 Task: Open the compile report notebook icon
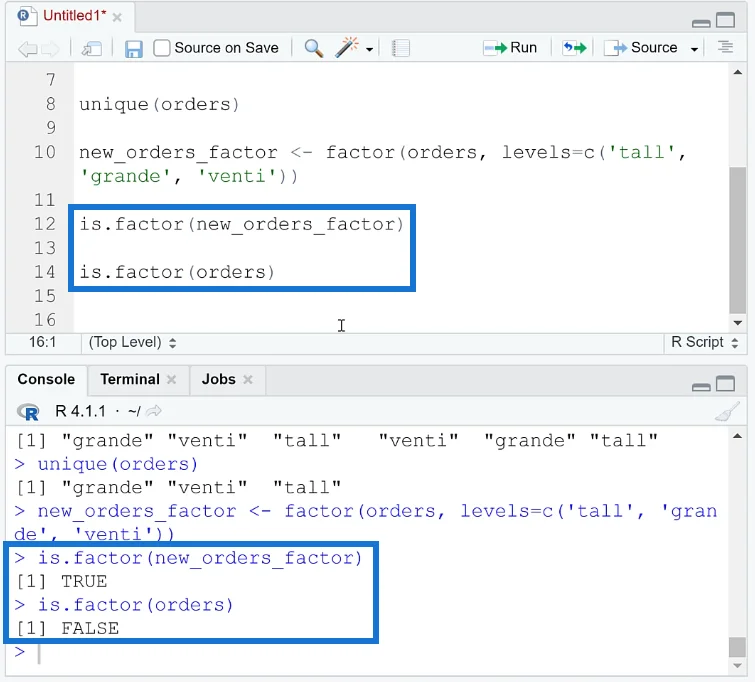[401, 48]
